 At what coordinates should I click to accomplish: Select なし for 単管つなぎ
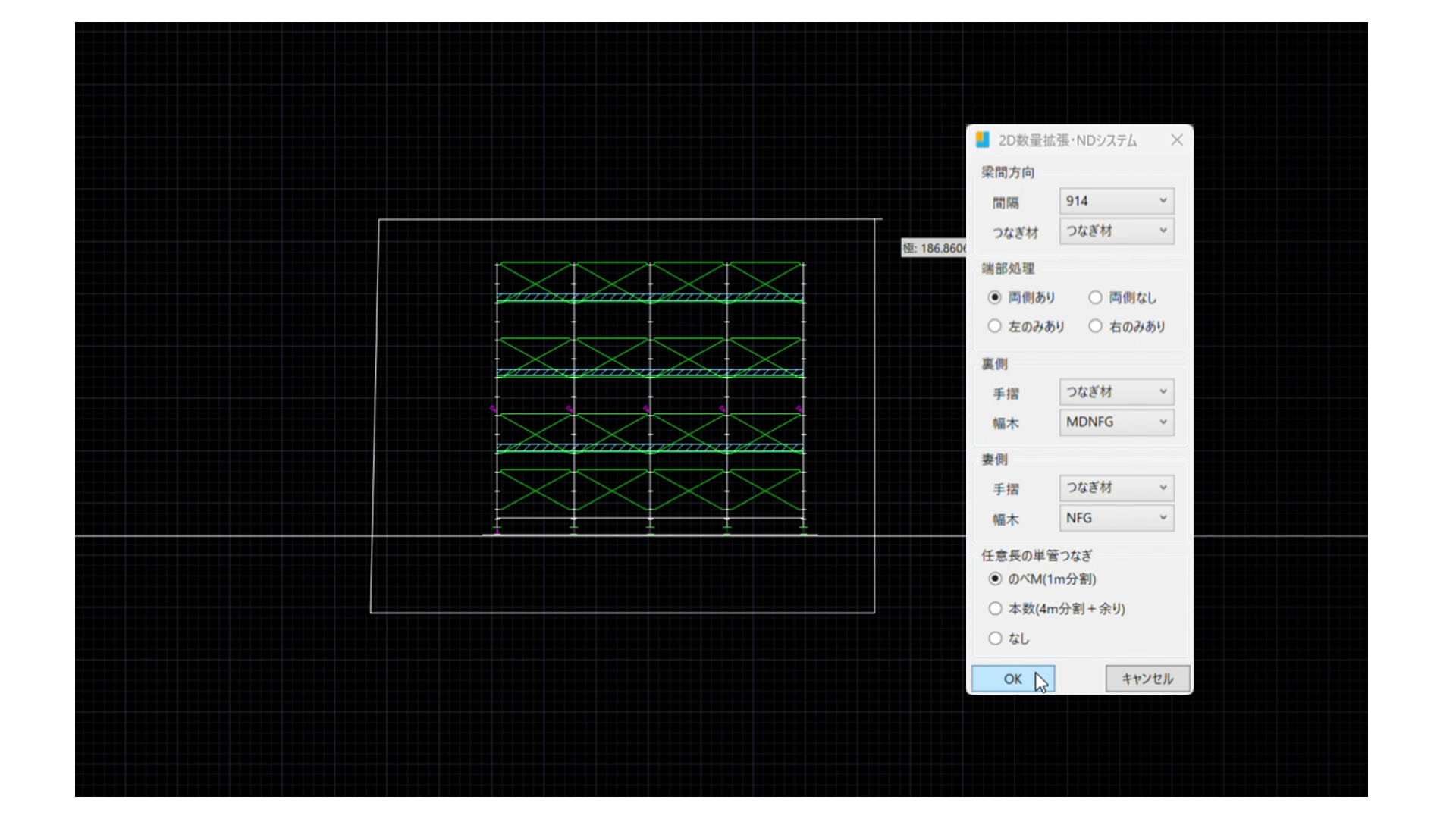(996, 639)
